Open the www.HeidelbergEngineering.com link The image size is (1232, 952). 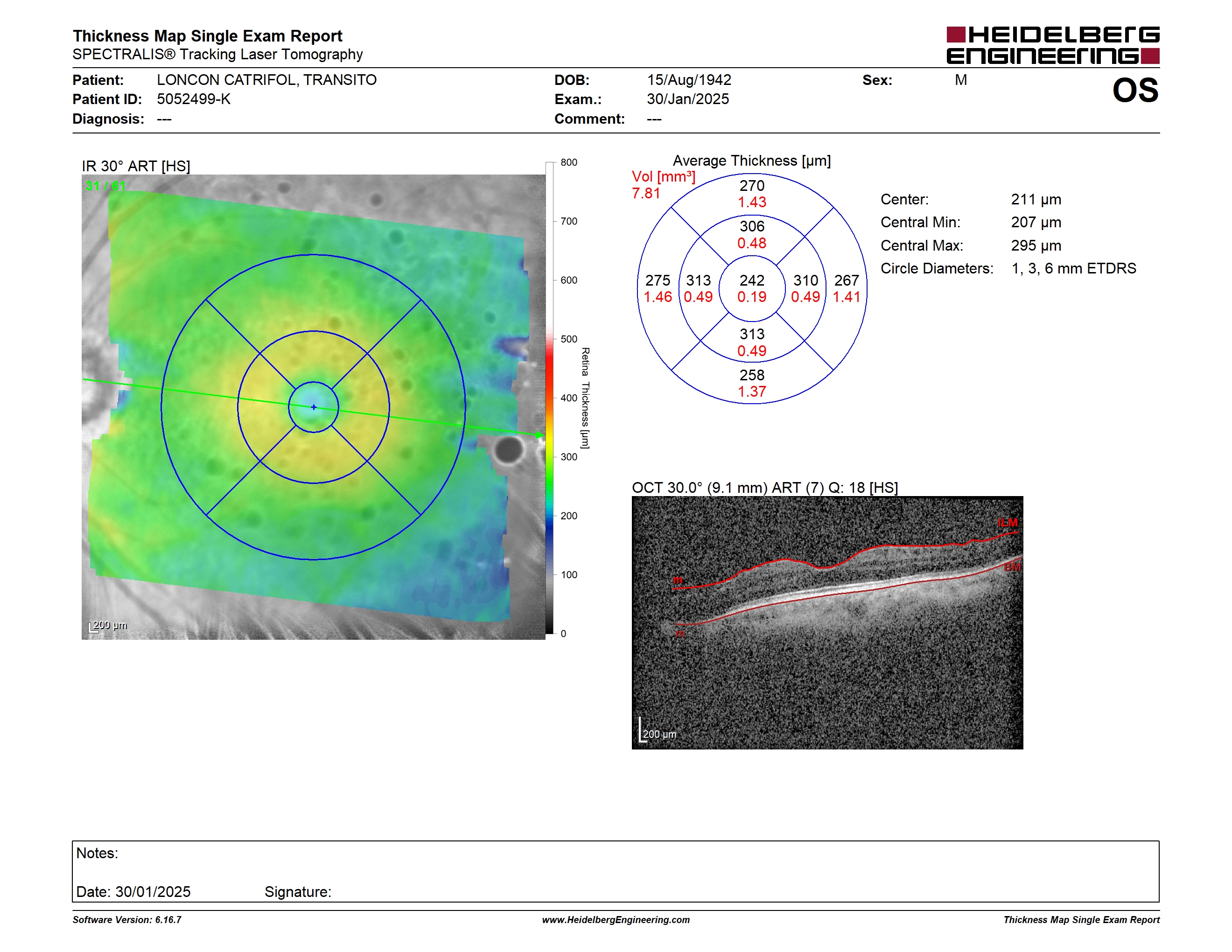(616, 920)
